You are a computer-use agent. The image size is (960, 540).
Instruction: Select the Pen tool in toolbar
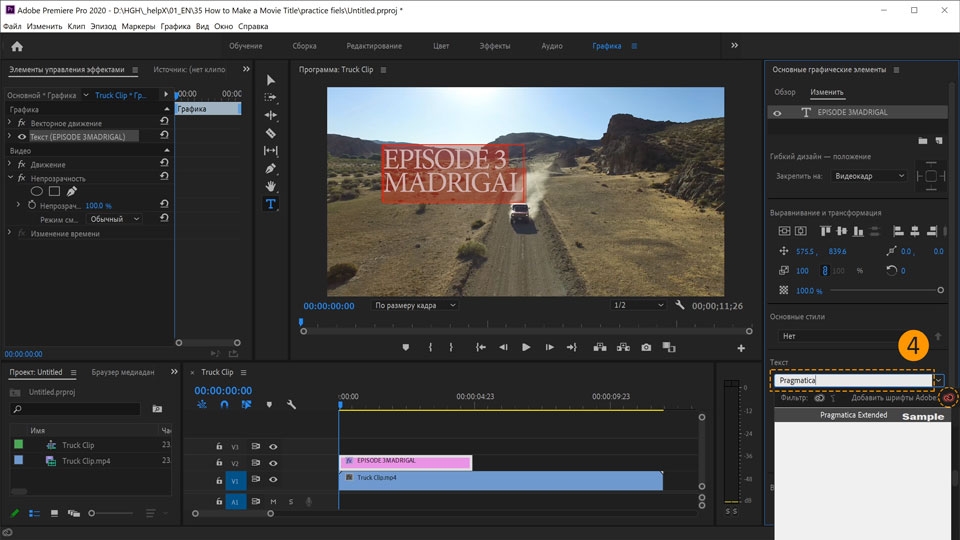click(270, 168)
